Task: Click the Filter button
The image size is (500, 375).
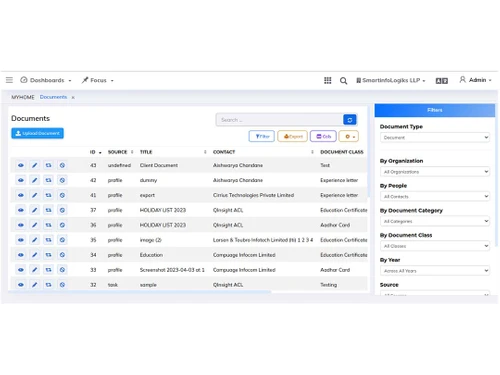Action: coord(262,136)
